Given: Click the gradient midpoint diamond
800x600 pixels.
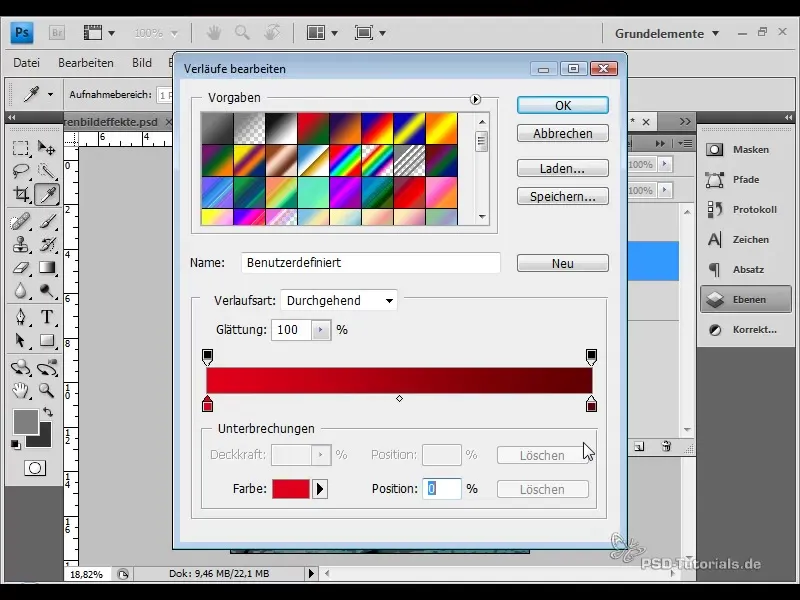Looking at the screenshot, I should click(399, 398).
